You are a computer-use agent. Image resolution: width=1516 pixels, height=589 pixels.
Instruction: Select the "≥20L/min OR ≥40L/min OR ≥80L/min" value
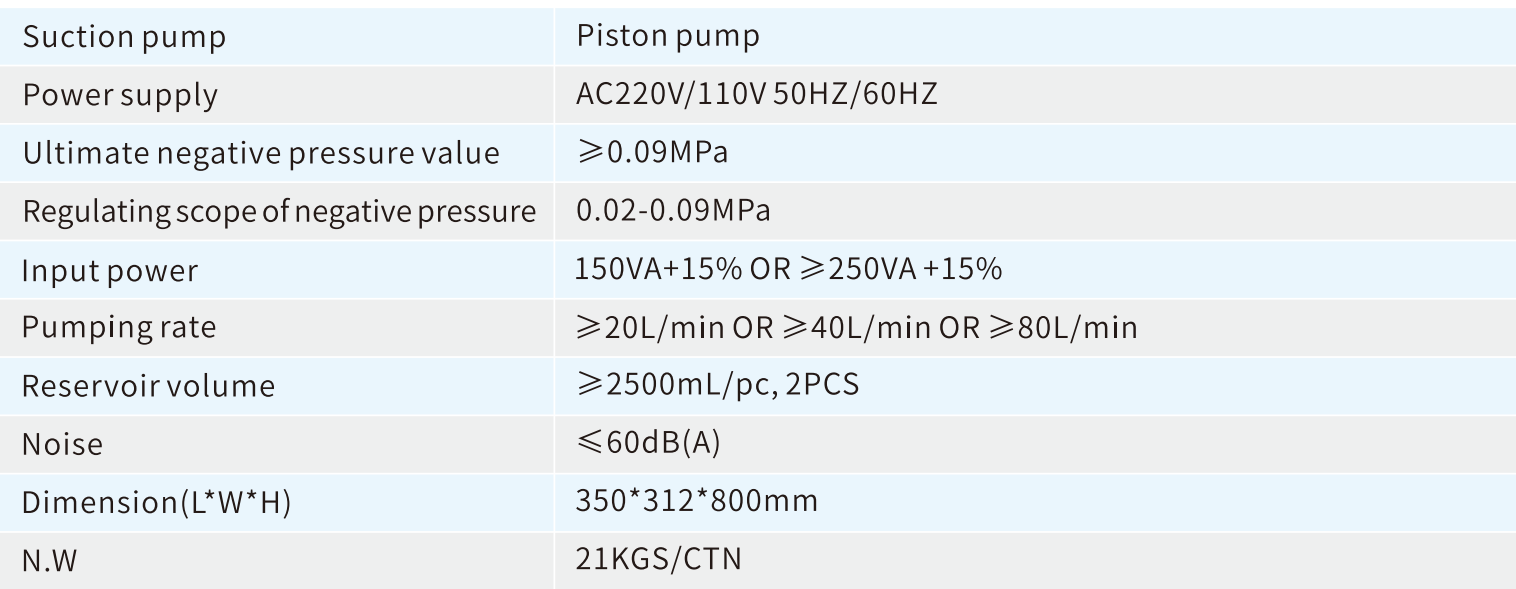click(x=857, y=327)
